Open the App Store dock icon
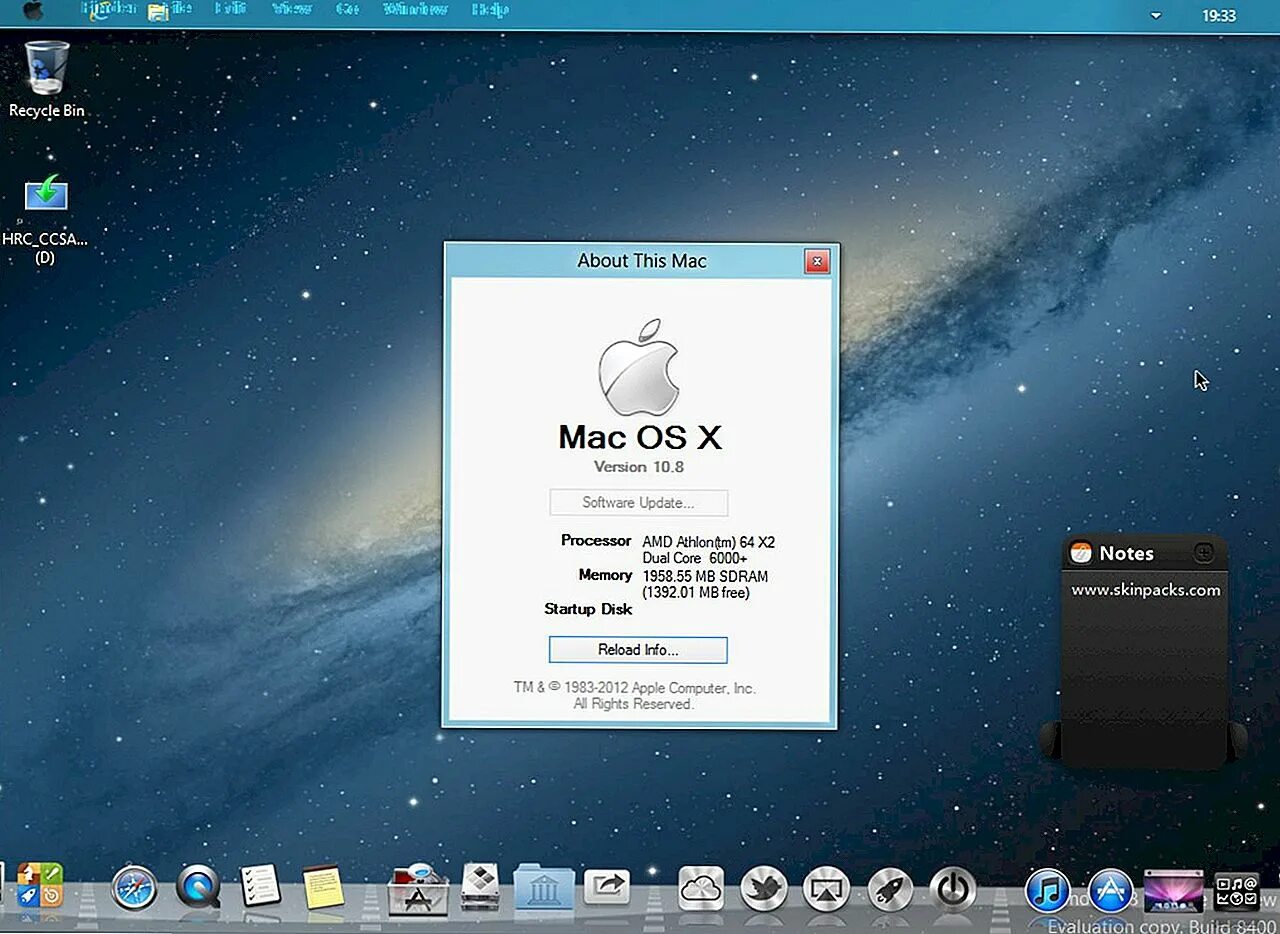This screenshot has height=934, width=1280. pyautogui.click(x=1111, y=890)
